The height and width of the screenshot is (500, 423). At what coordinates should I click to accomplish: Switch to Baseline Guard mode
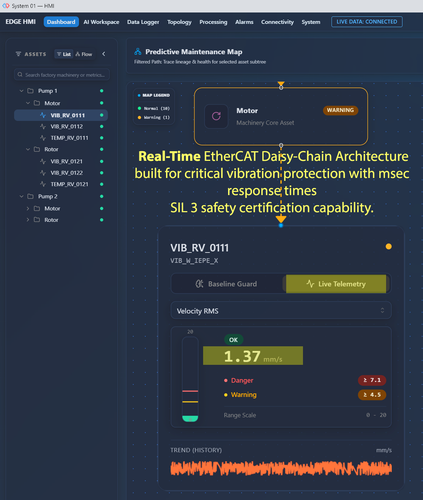click(228, 284)
